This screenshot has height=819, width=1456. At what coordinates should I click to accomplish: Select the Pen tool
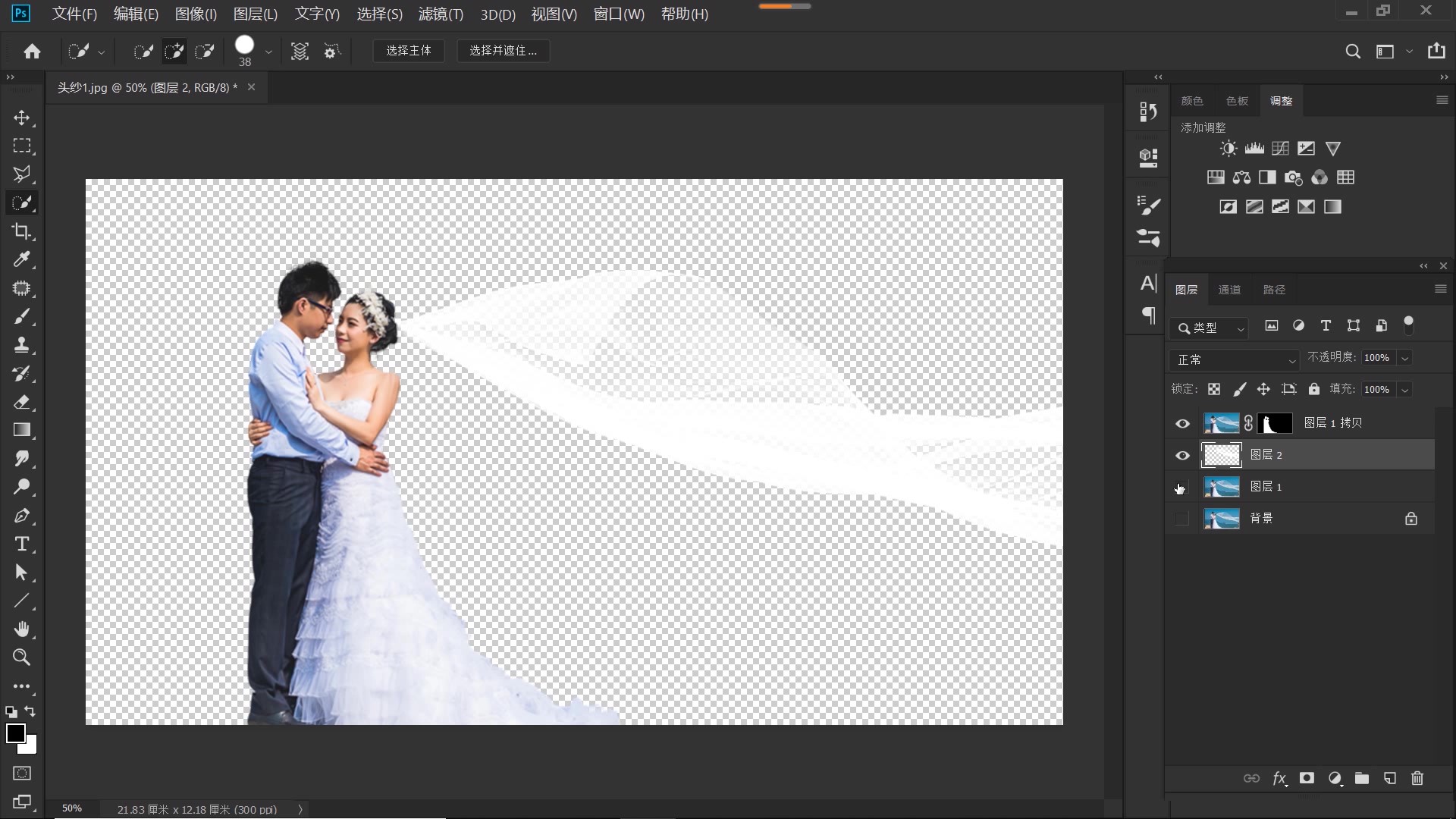[x=21, y=516]
